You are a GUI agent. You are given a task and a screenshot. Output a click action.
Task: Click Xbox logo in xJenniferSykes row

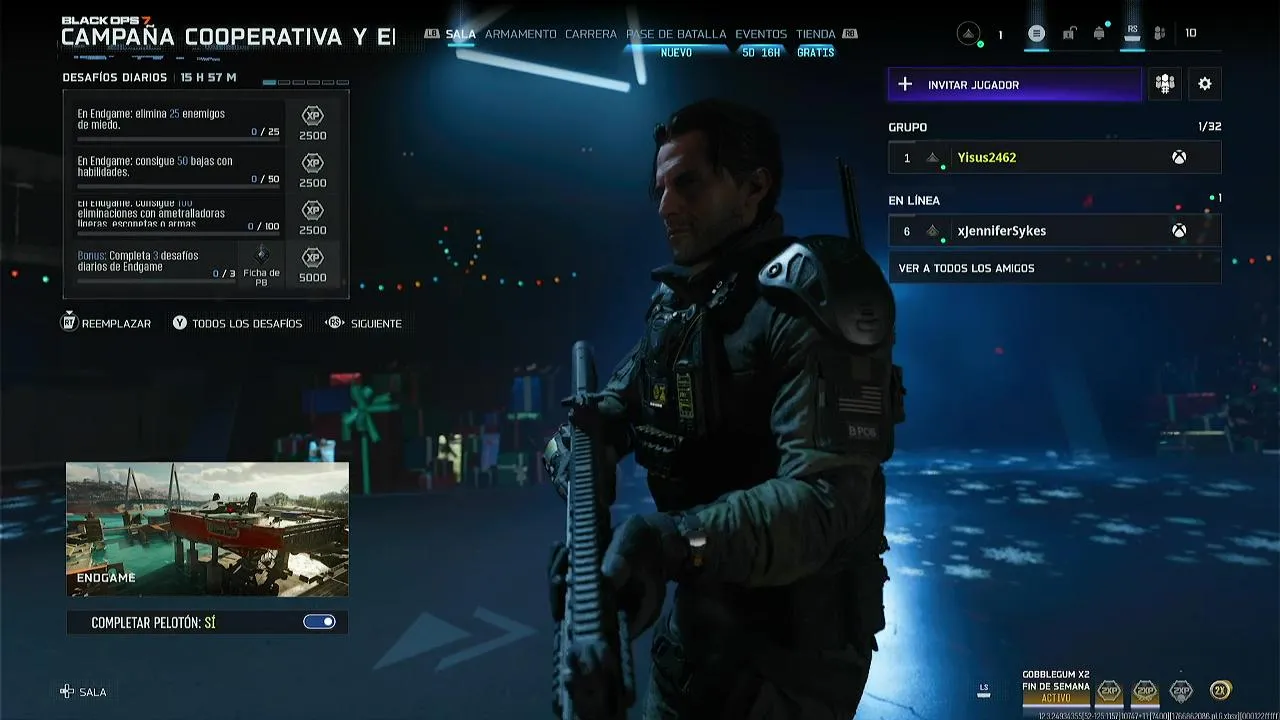(x=1179, y=231)
